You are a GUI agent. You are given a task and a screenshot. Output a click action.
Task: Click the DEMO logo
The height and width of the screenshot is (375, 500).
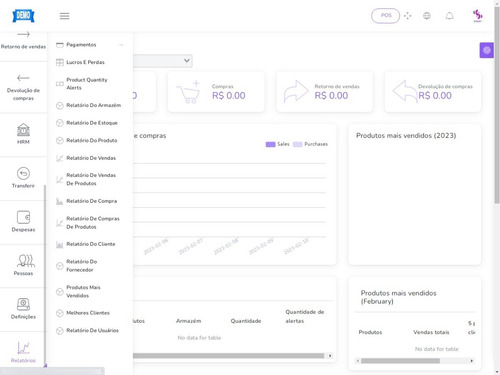pyautogui.click(x=23, y=15)
